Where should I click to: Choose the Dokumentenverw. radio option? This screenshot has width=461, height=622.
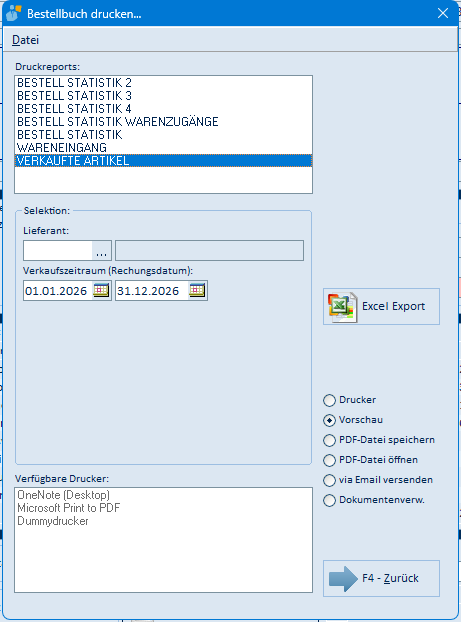click(329, 500)
